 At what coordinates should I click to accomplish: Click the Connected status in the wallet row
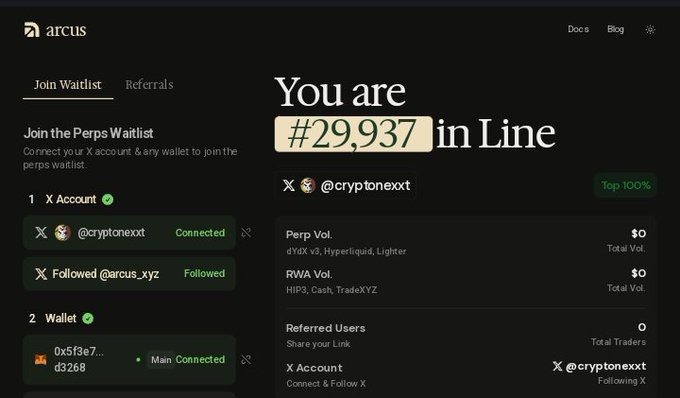point(200,359)
